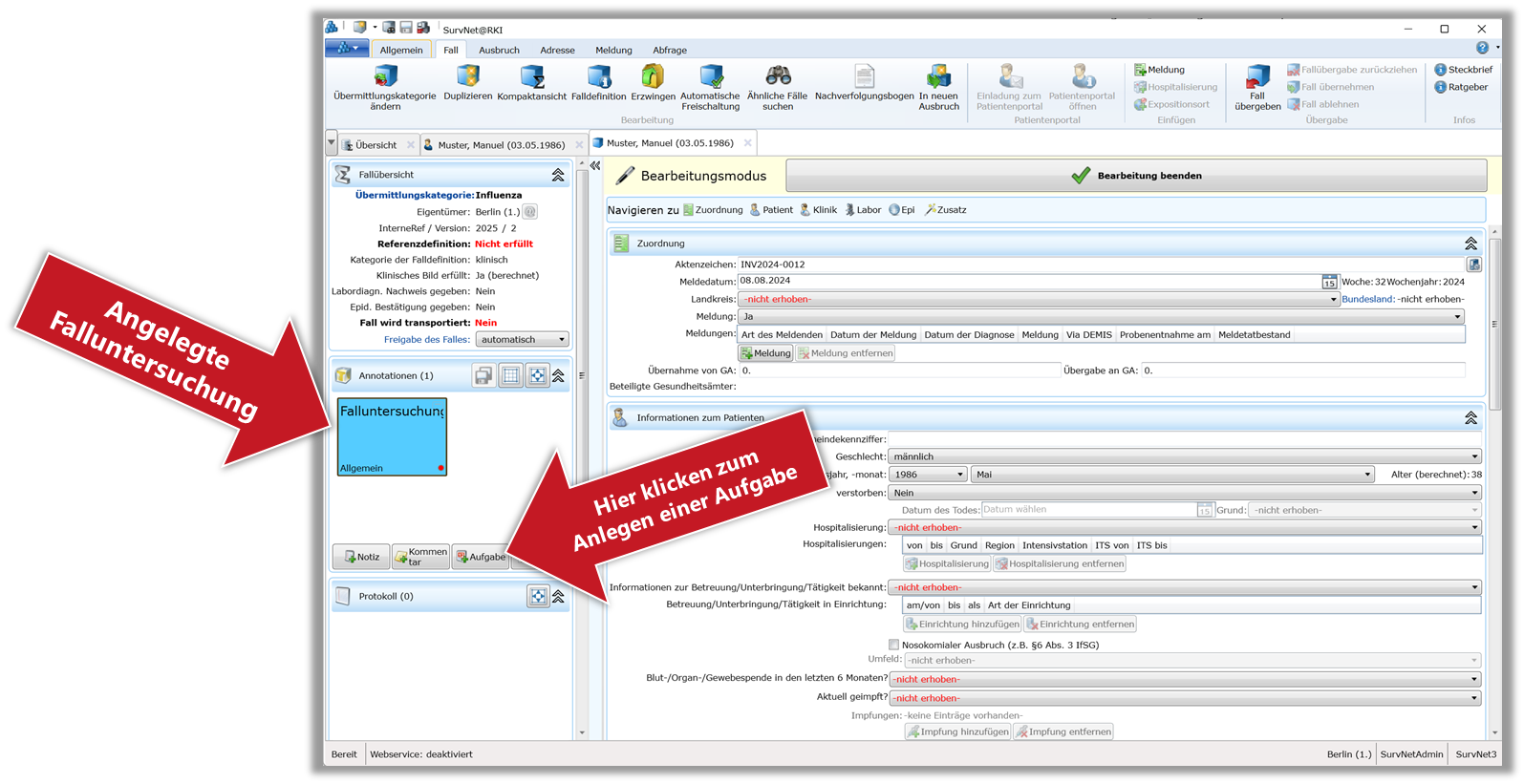
Task: Open the Meldedatum calendar picker
Action: 1328,282
